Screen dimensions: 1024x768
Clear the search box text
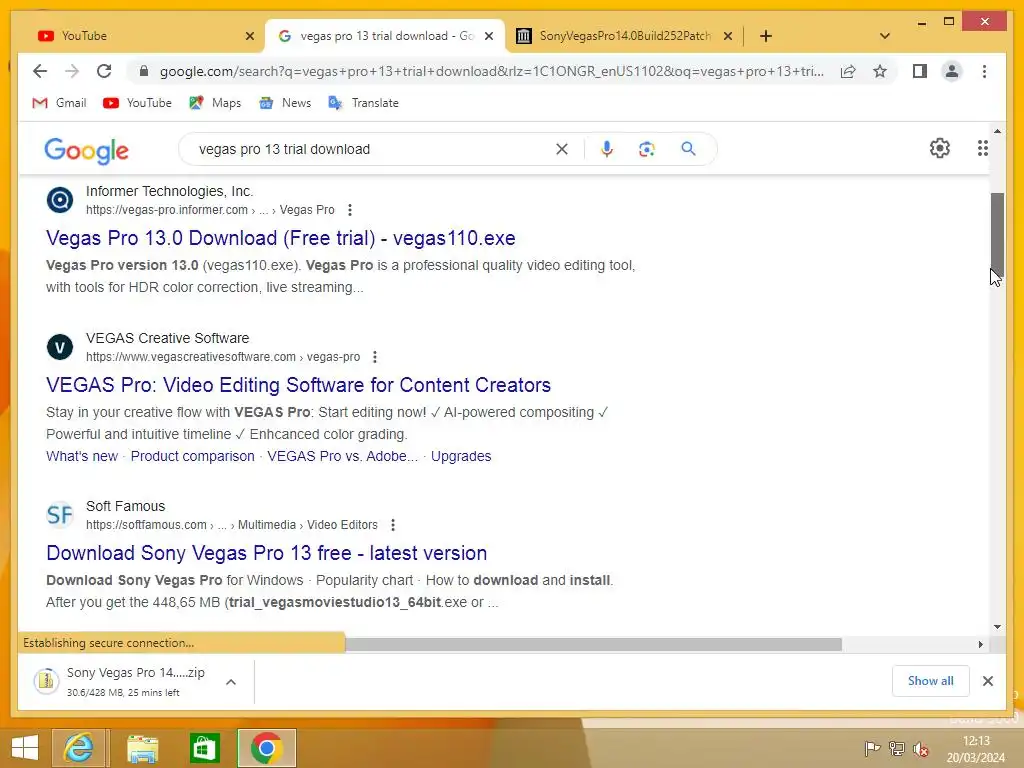pos(562,149)
